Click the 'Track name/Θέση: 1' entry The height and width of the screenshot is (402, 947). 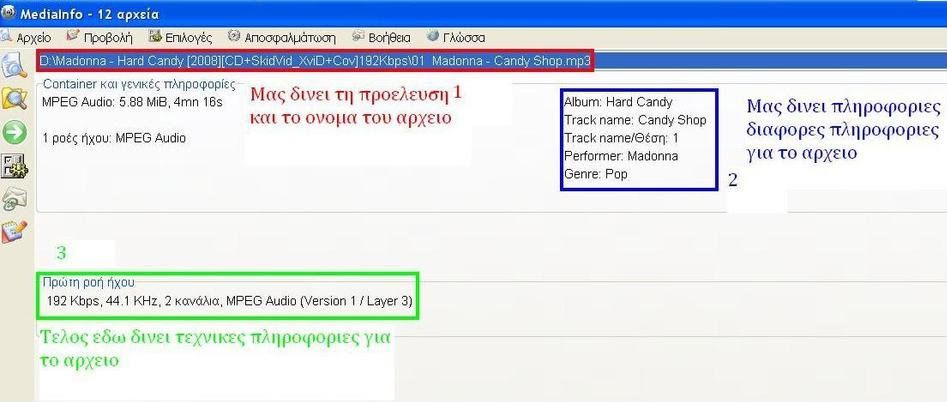tap(621, 138)
